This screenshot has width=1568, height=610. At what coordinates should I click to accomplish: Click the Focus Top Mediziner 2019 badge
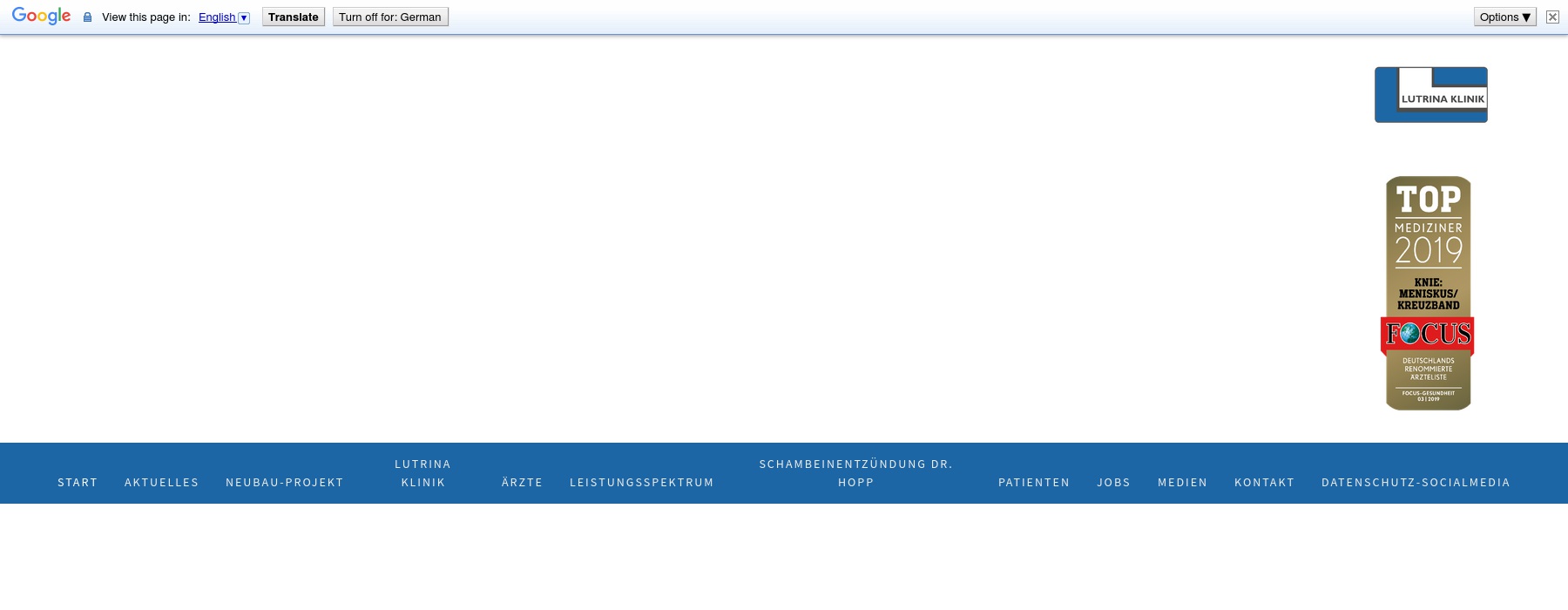[1428, 294]
